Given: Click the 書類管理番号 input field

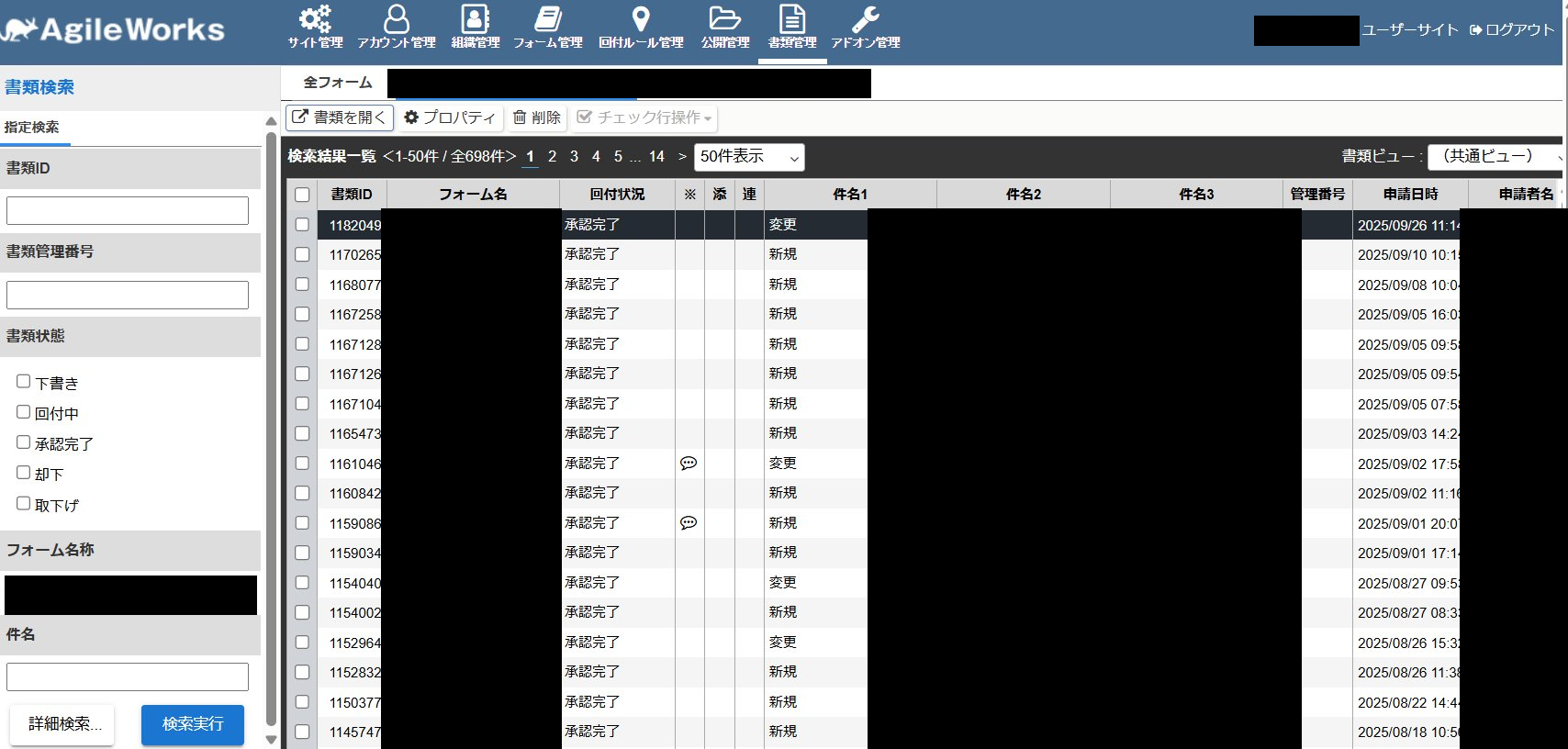Looking at the screenshot, I should pyautogui.click(x=128, y=295).
